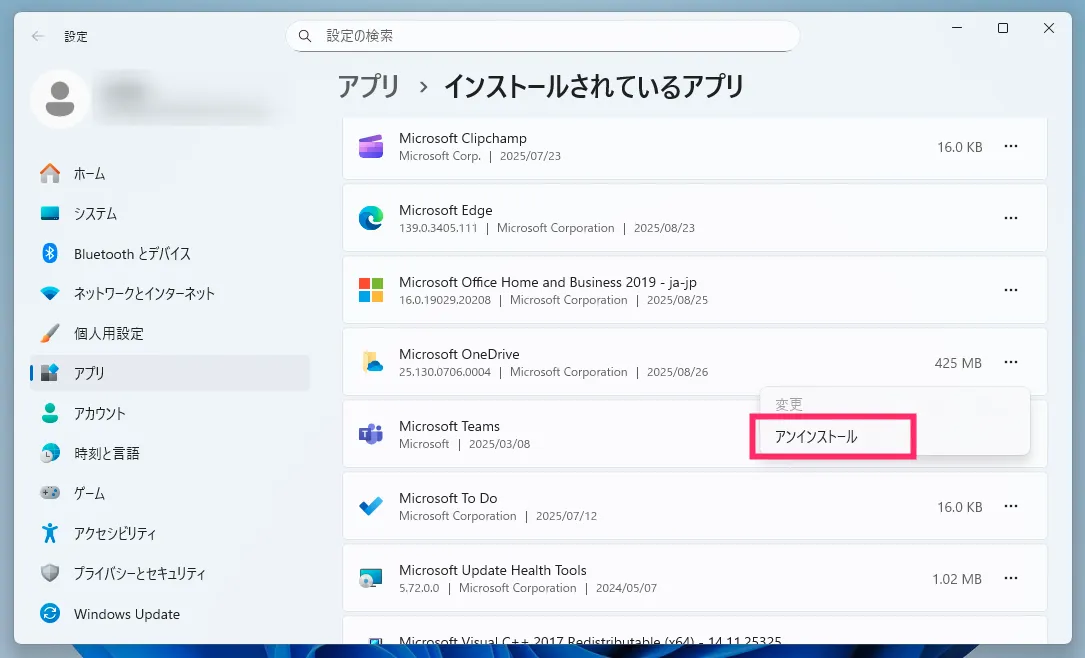The height and width of the screenshot is (658, 1085).
Task: Open the ホーム settings page
Action: (x=170, y=173)
